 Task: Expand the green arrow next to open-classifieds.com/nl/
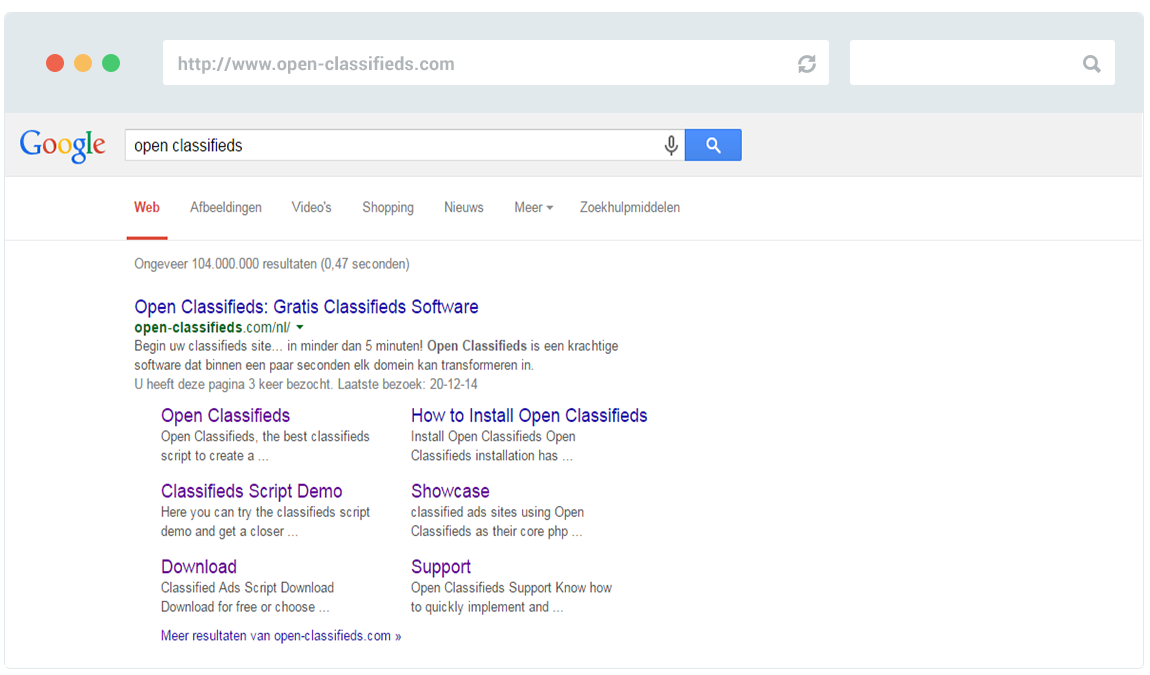tap(300, 327)
